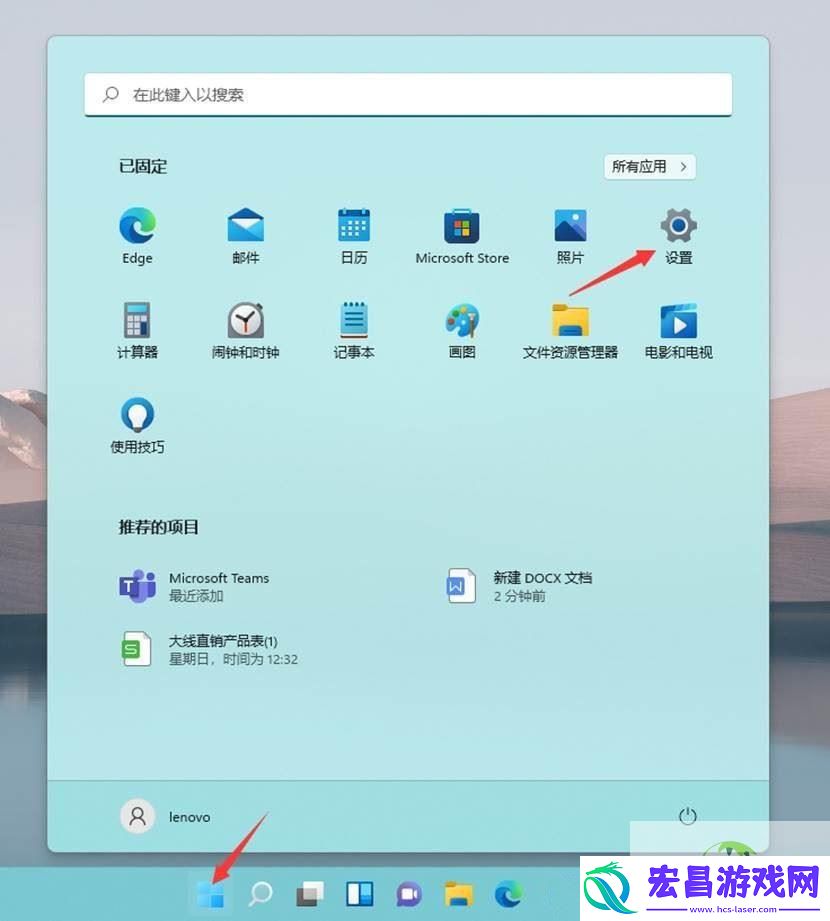This screenshot has height=921, width=830.
Task: Click the 2 分钟前 timestamp text
Action: [x=519, y=596]
